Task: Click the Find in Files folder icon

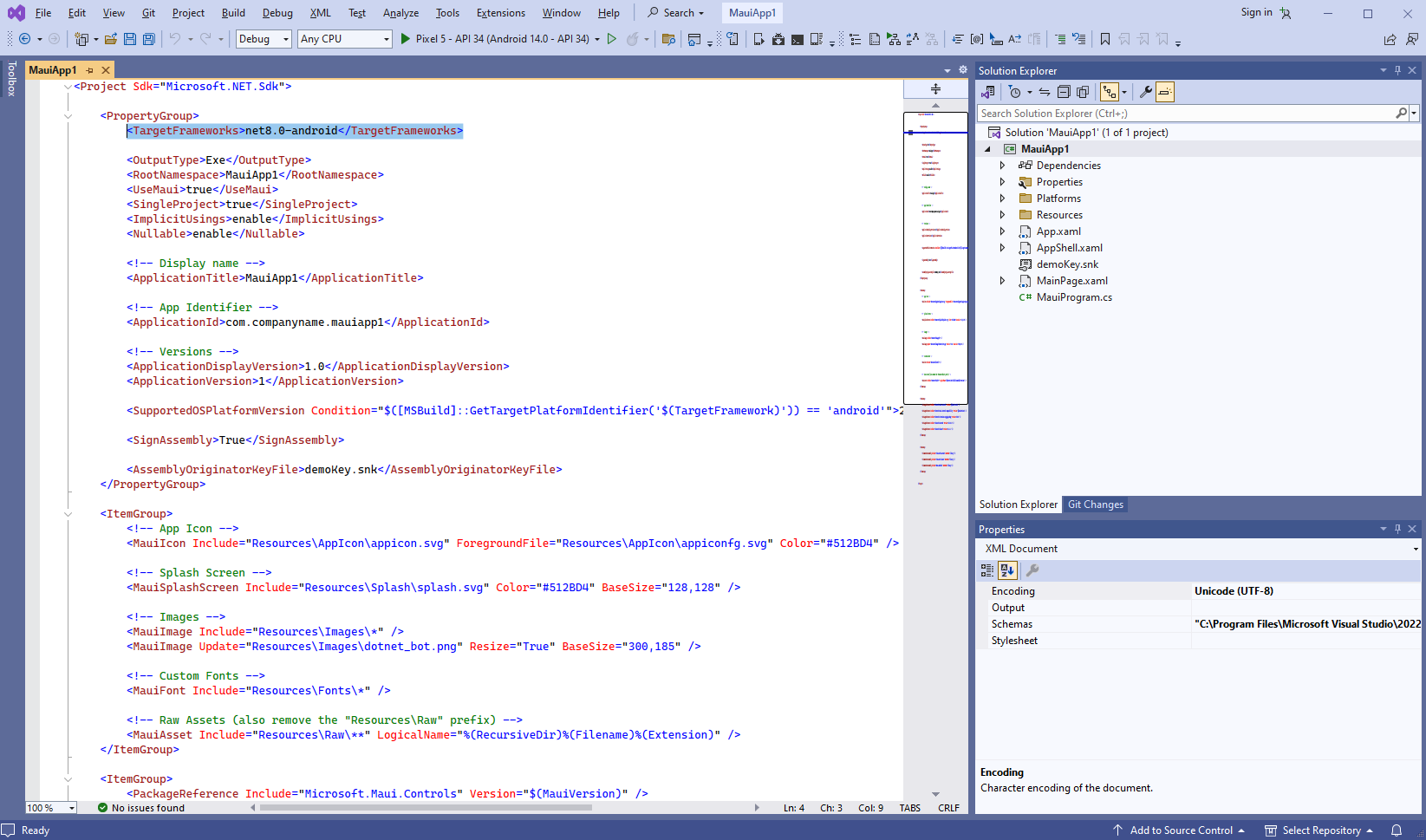Action: tap(668, 39)
